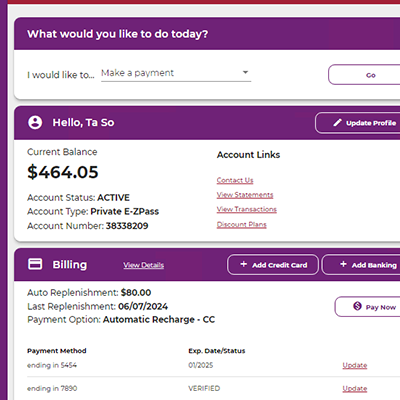The image size is (400, 400).
Task: Click the credit card Billing icon
Action: tap(35, 264)
